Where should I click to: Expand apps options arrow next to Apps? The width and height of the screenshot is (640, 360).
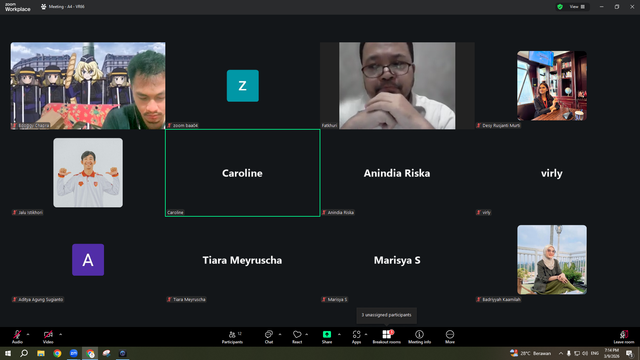tap(366, 334)
